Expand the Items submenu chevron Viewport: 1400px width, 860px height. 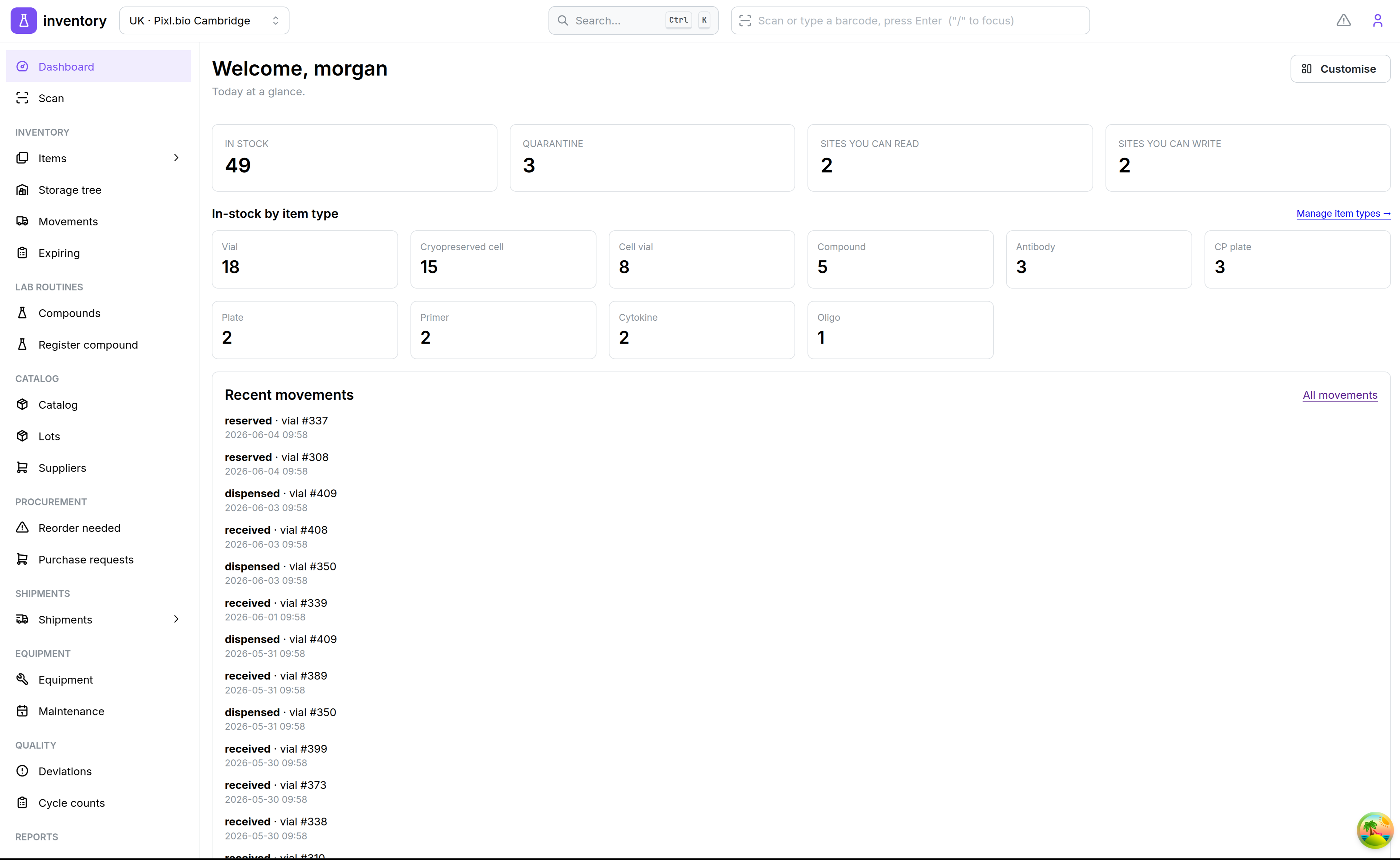pos(176,158)
